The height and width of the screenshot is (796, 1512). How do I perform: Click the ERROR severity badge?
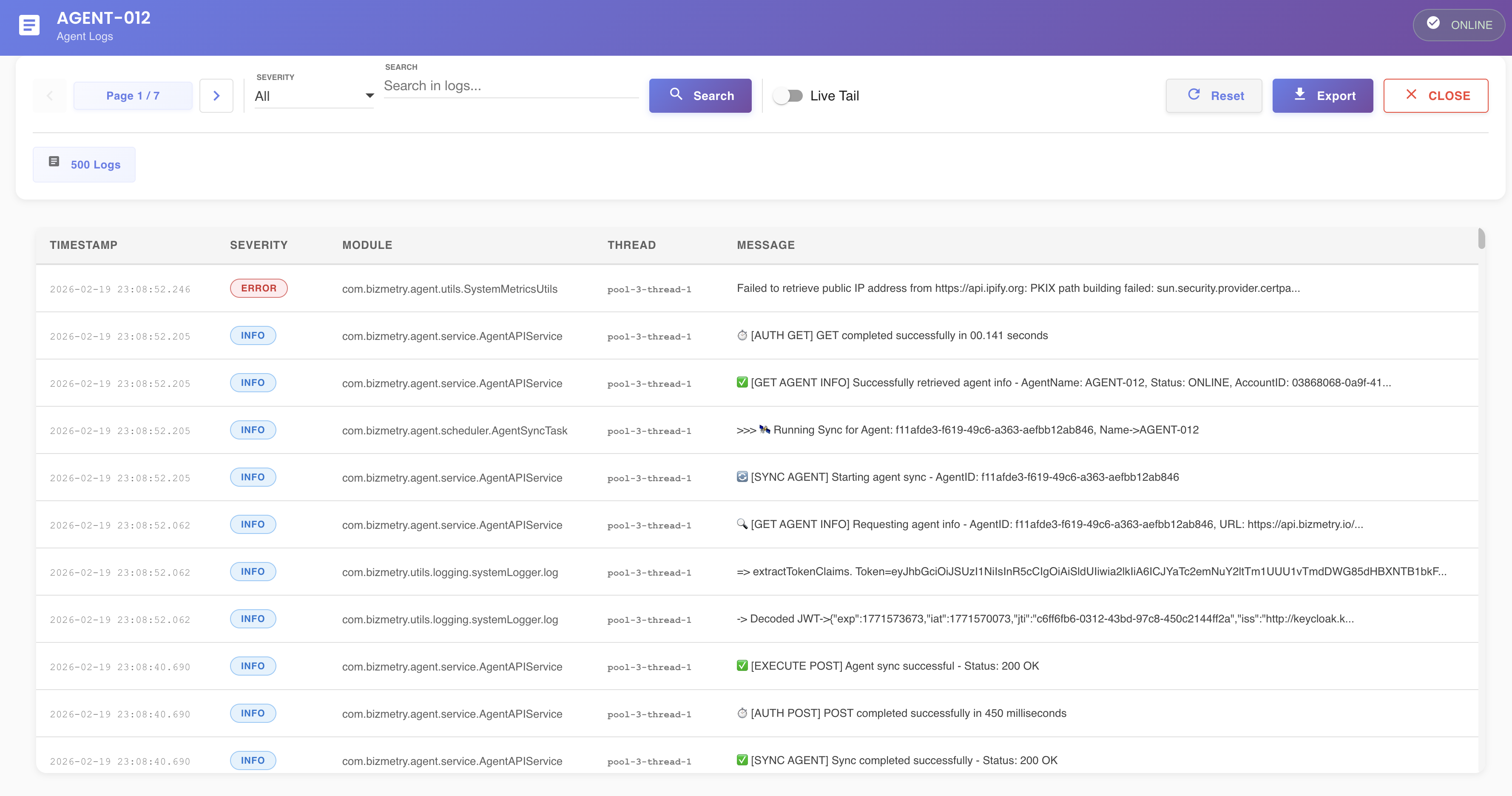pos(258,288)
